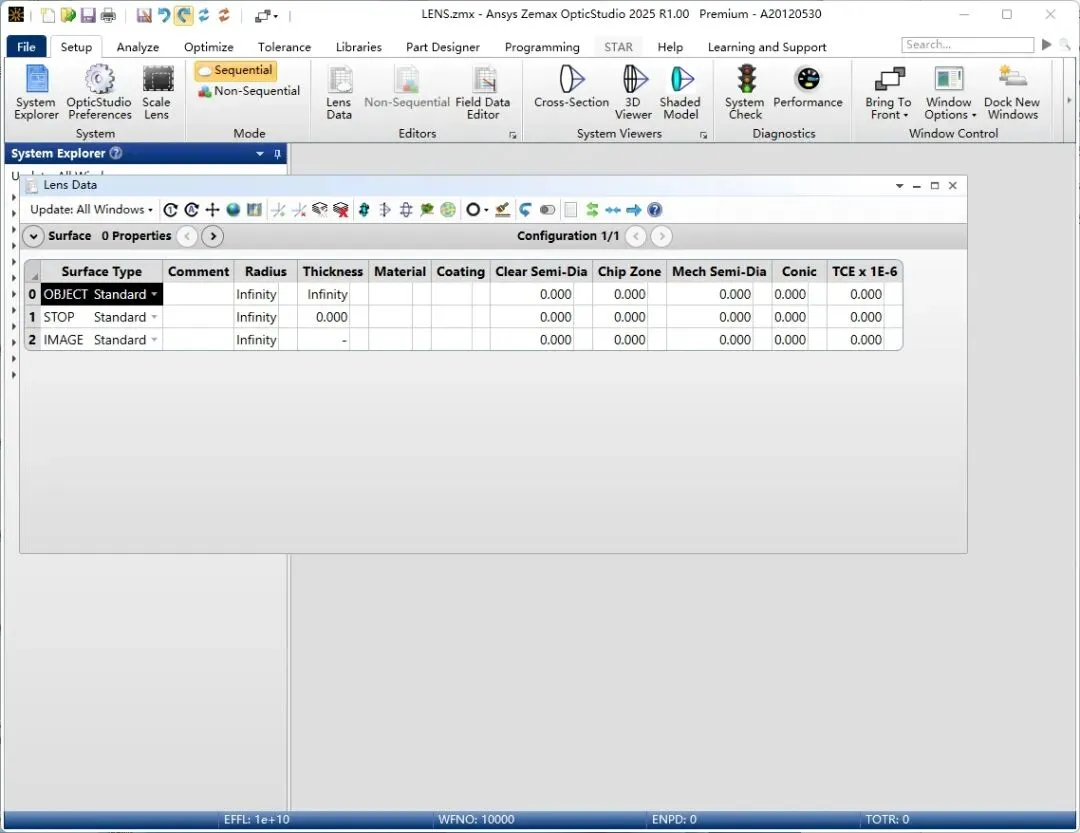Open System Explorer panel dropdown arrow
Screen dimensions: 1080x833
tap(260, 154)
